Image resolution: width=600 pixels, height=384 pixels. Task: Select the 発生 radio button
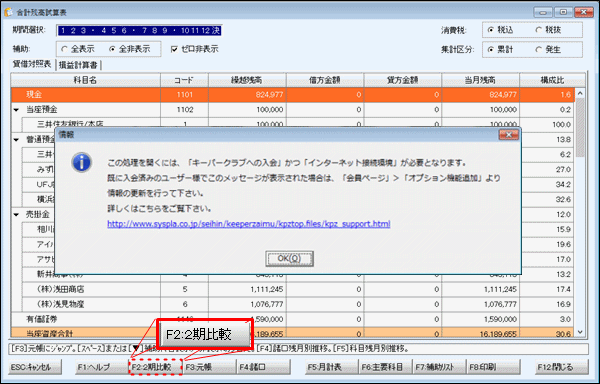click(x=539, y=50)
